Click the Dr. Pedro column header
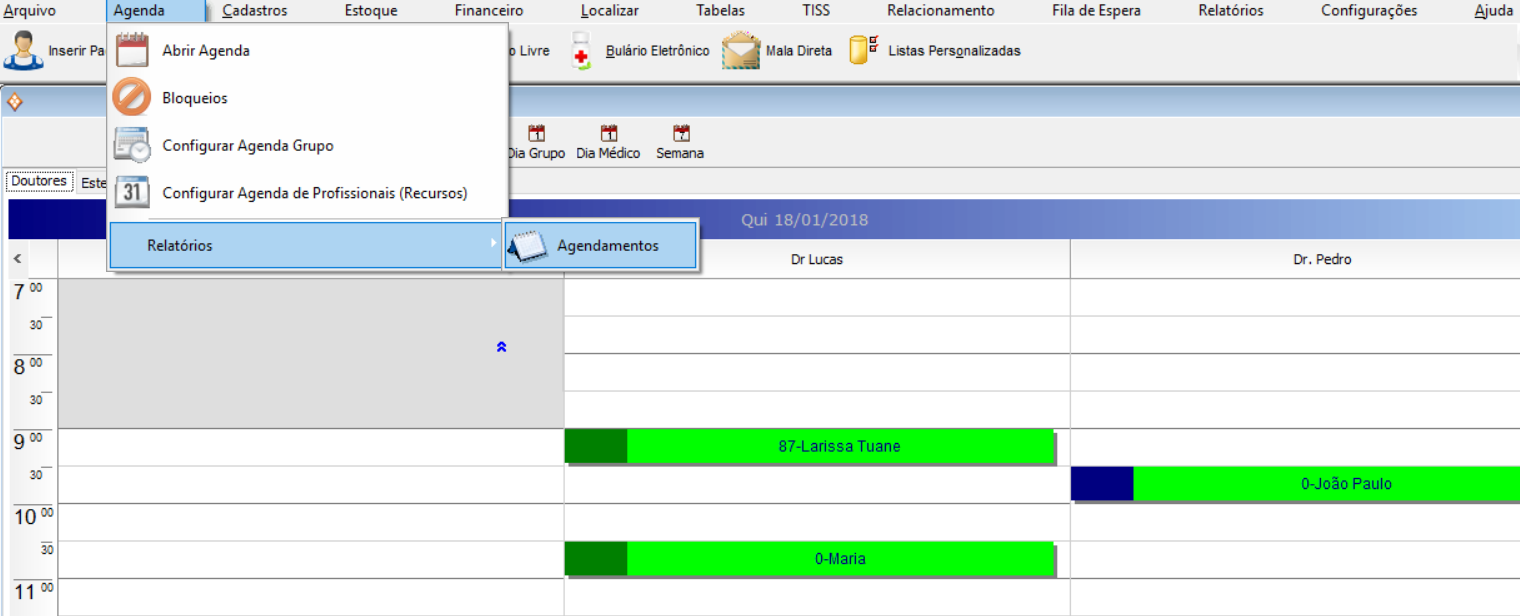This screenshot has height=616, width=1520. tap(1321, 259)
